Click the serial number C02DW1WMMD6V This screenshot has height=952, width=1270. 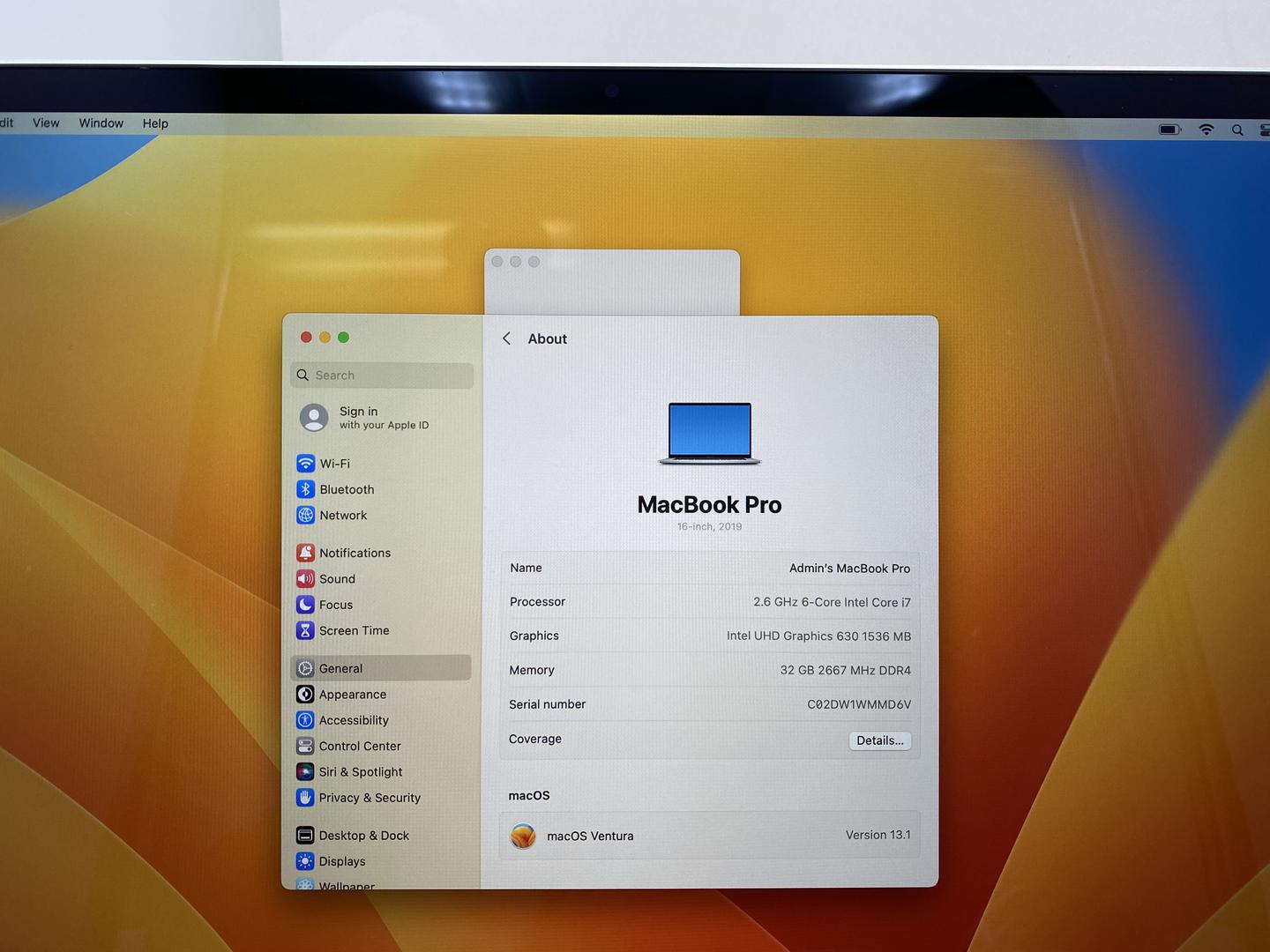(x=859, y=704)
